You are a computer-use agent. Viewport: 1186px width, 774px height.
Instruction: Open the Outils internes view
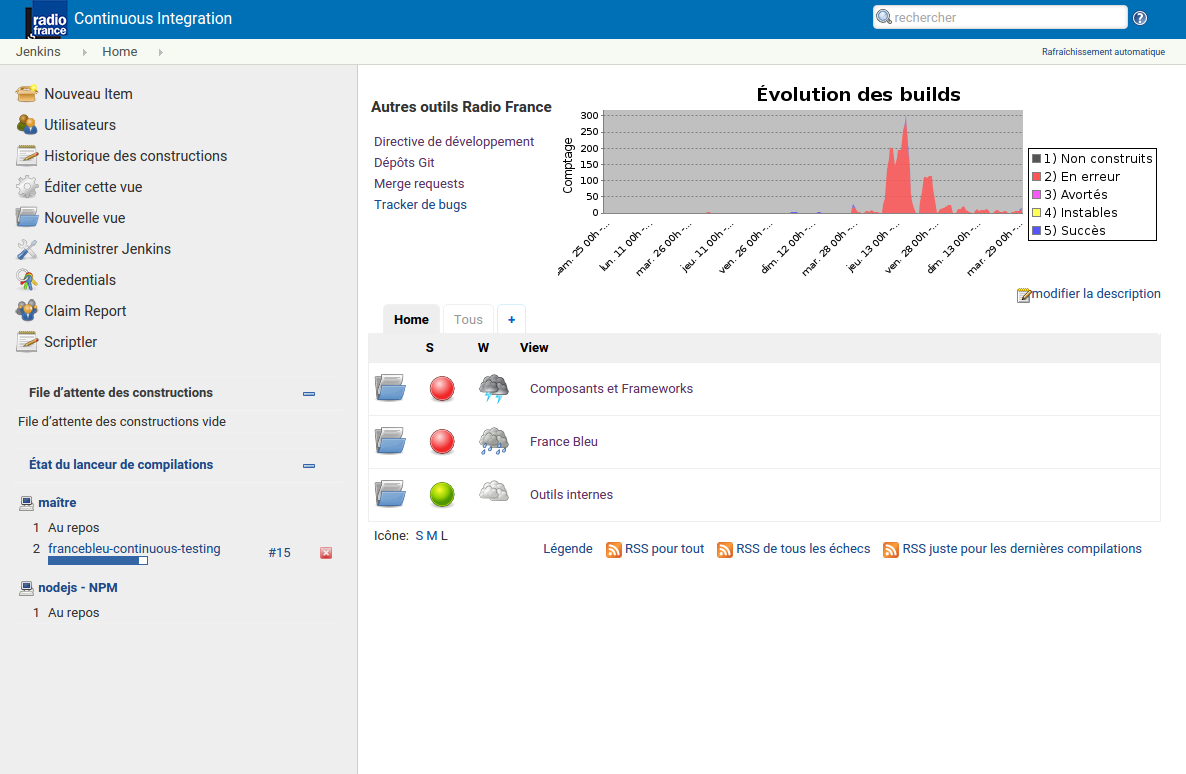coord(571,495)
